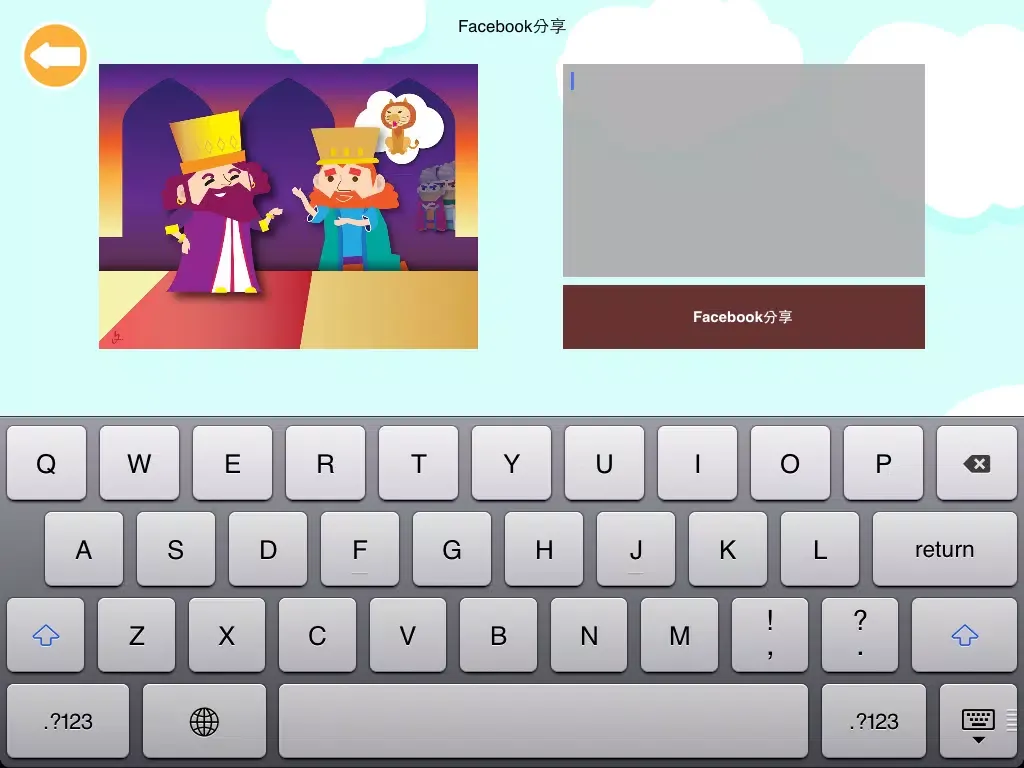
Task: Tap the V key
Action: [x=408, y=635]
